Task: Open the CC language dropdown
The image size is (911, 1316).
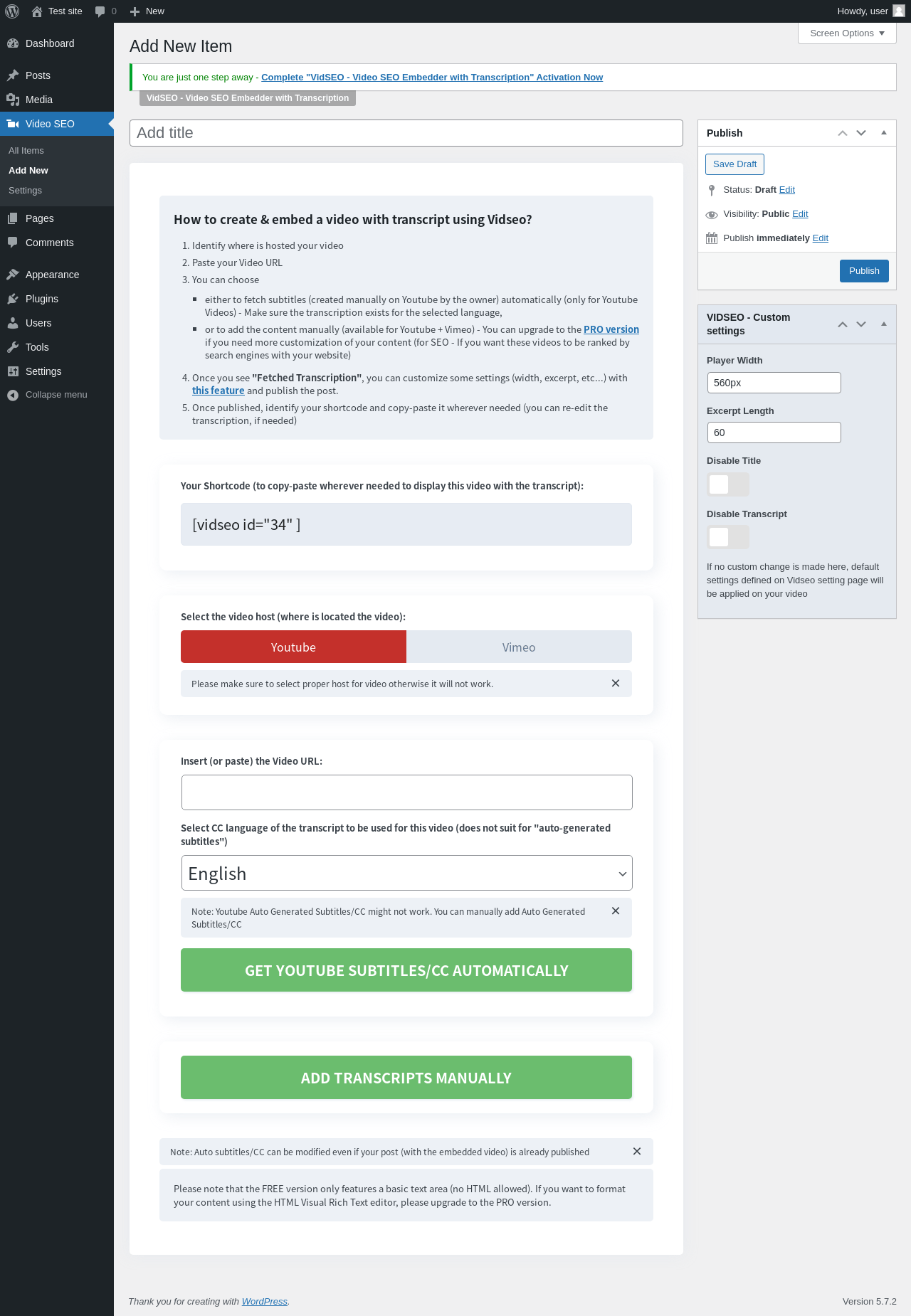Action: pyautogui.click(x=406, y=874)
